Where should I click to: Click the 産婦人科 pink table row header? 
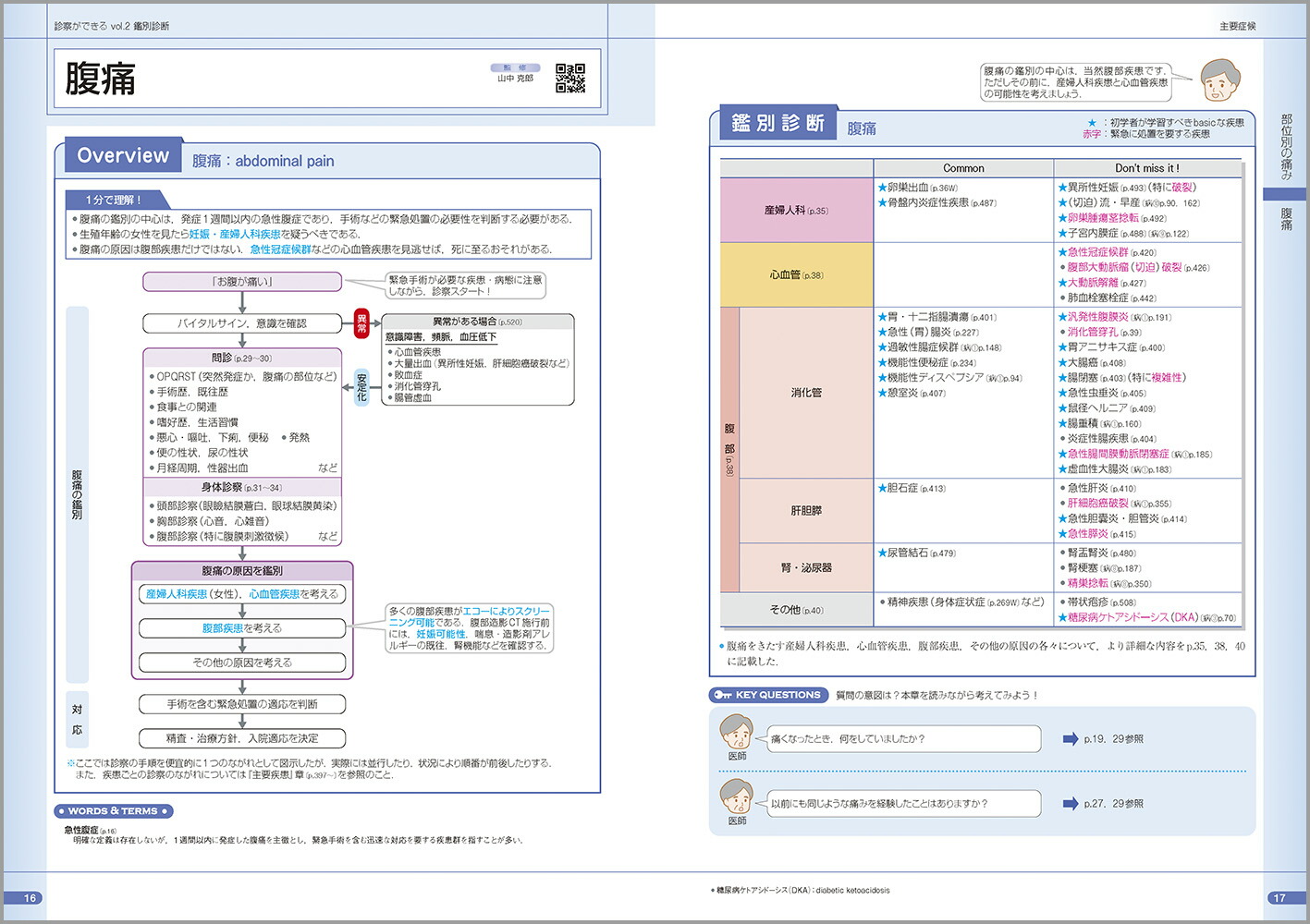click(x=796, y=211)
